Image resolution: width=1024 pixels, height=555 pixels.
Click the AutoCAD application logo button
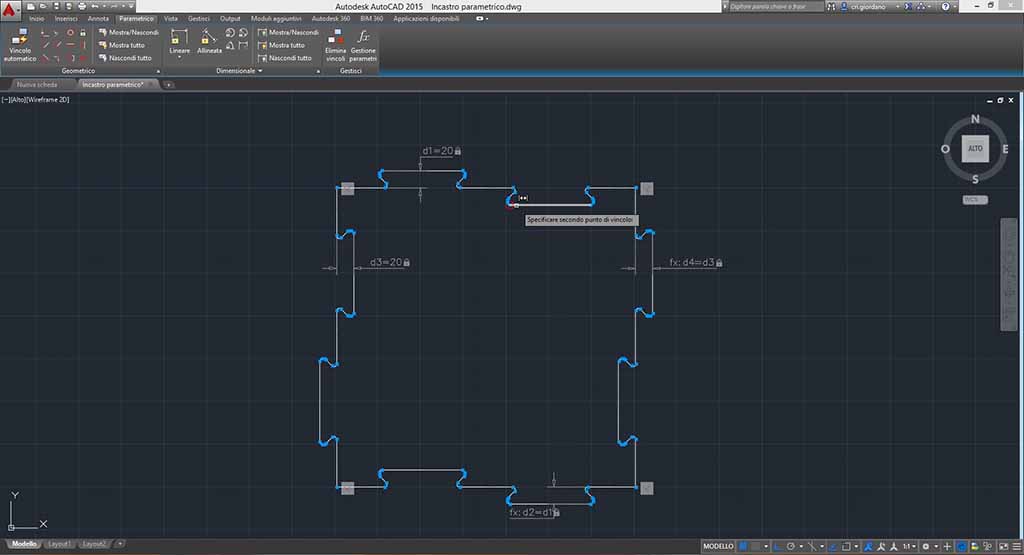pos(11,8)
